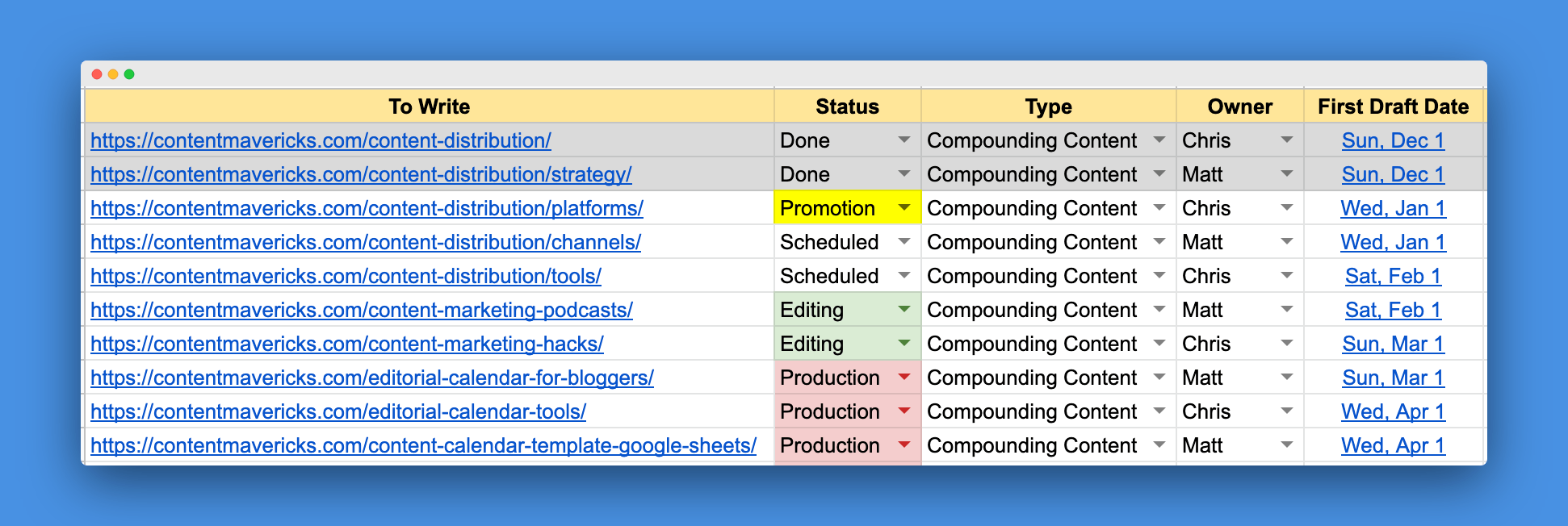Expand Type dropdown in channels/ row
The image size is (1568, 526).
(x=1159, y=242)
